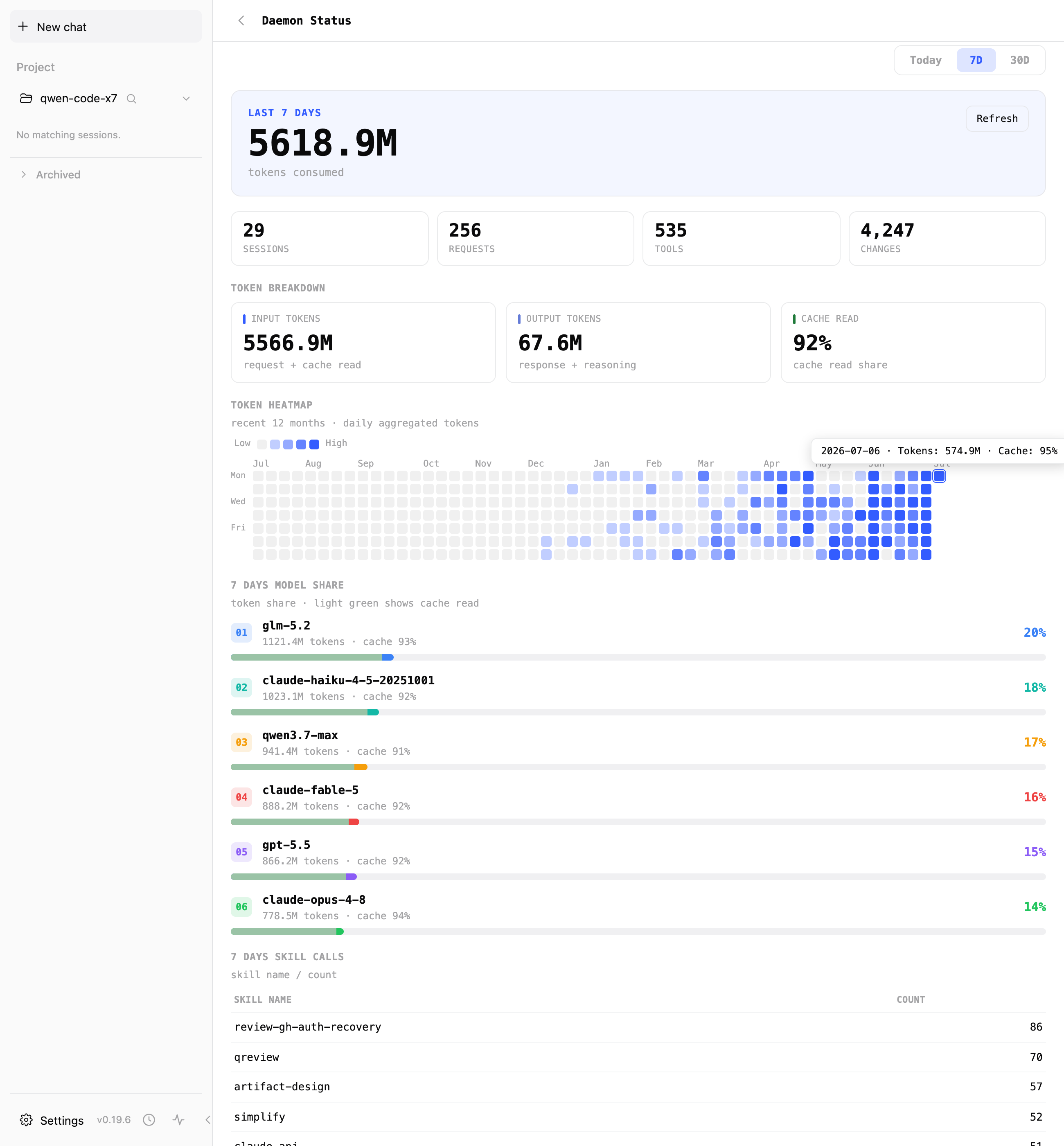Click the count 86 cell
This screenshot has width=1064, height=1146.
tap(1036, 1027)
